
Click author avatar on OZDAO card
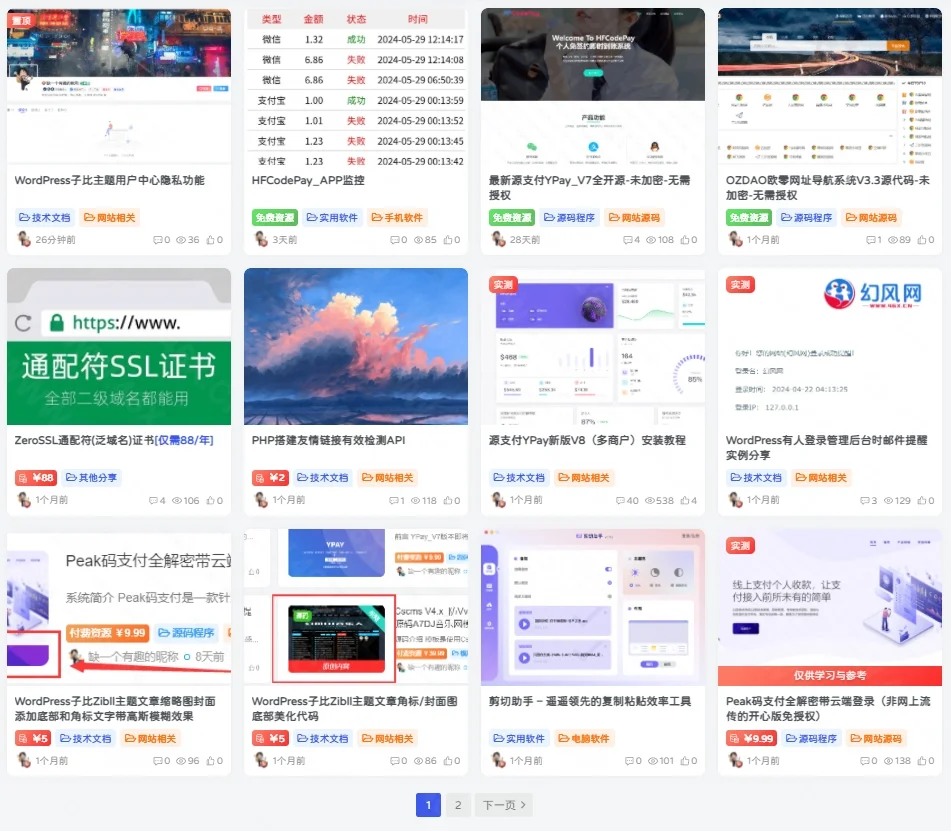(735, 240)
